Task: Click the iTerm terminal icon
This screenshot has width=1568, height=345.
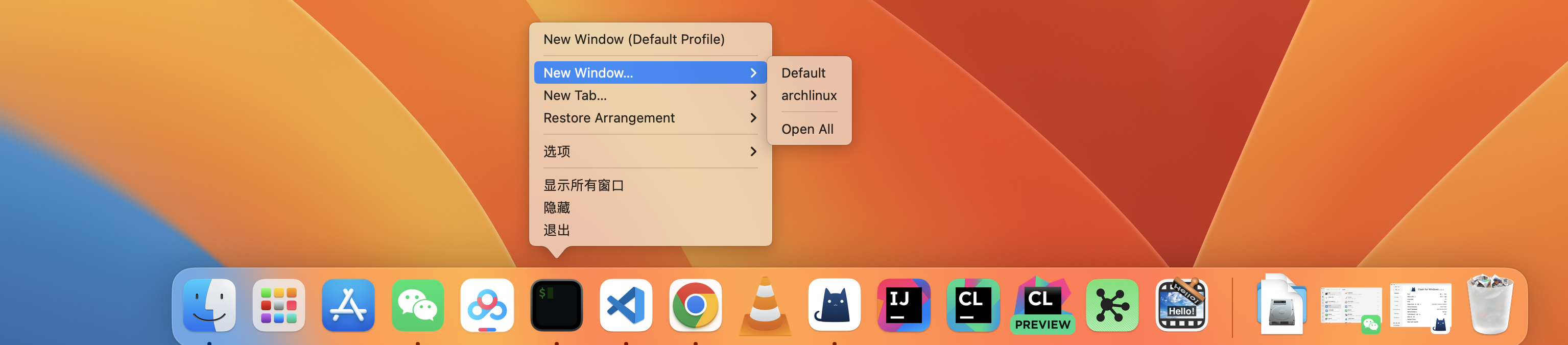Action: [x=556, y=306]
